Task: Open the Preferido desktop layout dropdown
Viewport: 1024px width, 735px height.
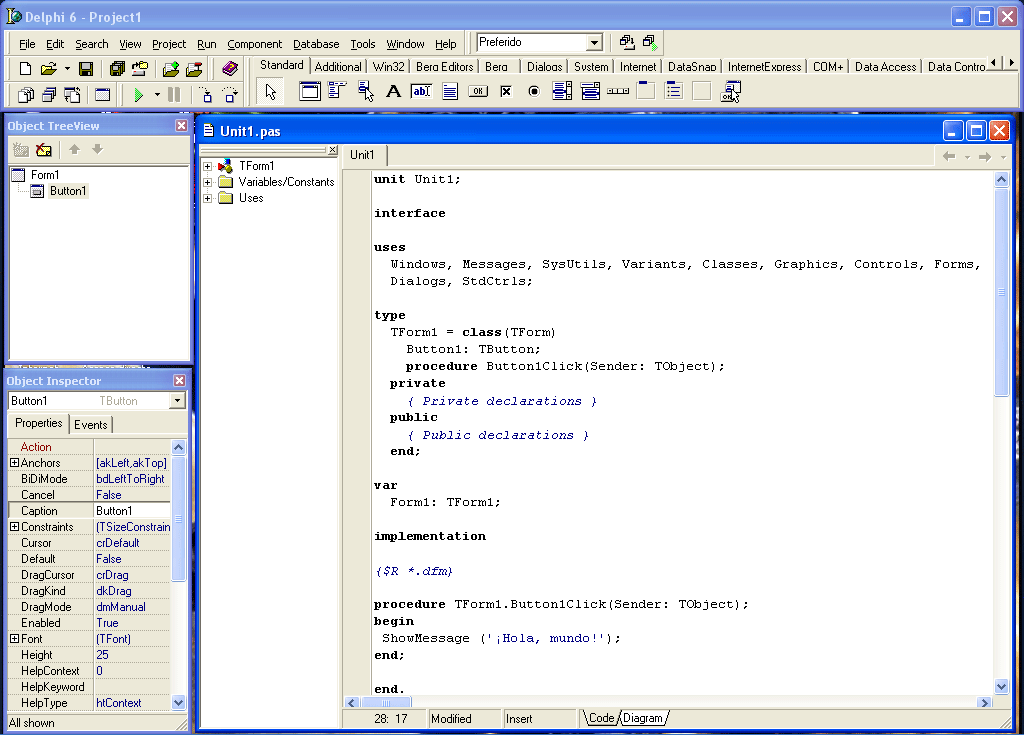Action: tap(596, 42)
